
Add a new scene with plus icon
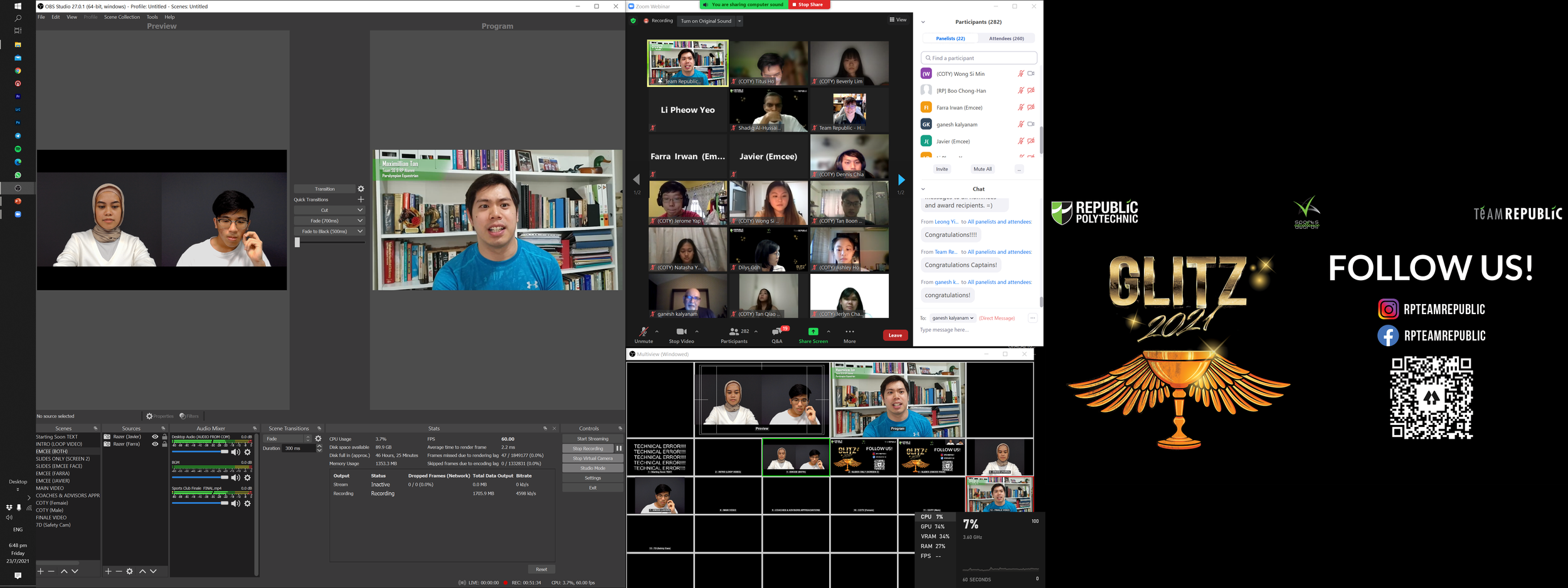(41, 571)
